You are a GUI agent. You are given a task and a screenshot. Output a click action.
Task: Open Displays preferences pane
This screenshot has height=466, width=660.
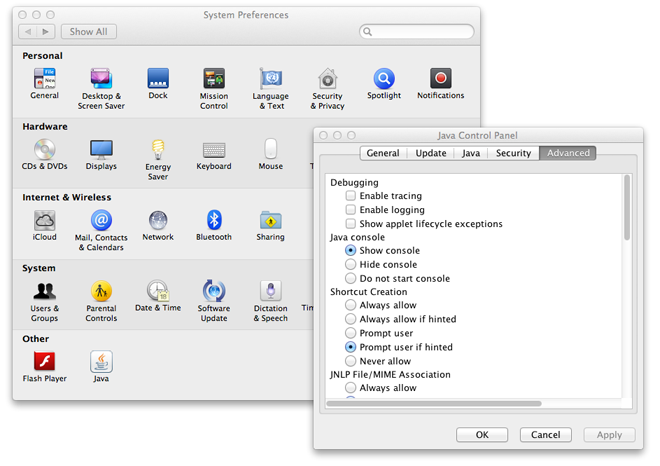click(x=101, y=154)
